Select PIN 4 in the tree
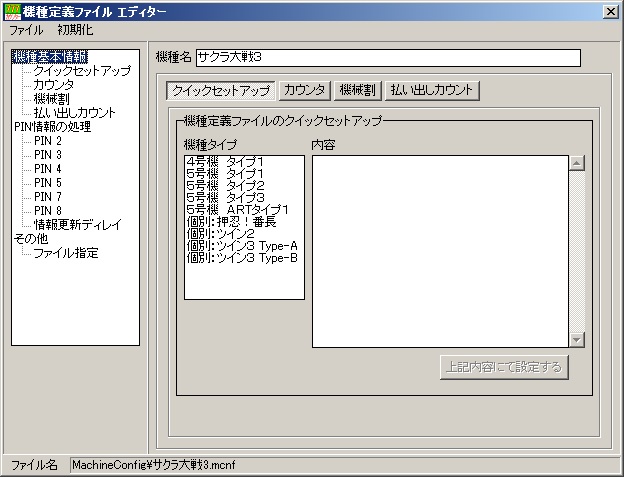Viewport: 624px width, 477px height. (48, 169)
